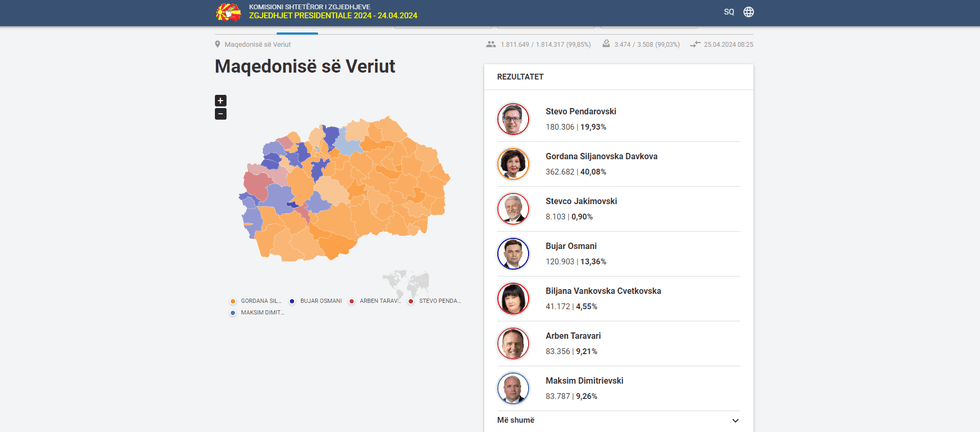This screenshot has width=980, height=432.
Task: Select Gordana Siljanovska Davkova result row
Action: click(618, 164)
